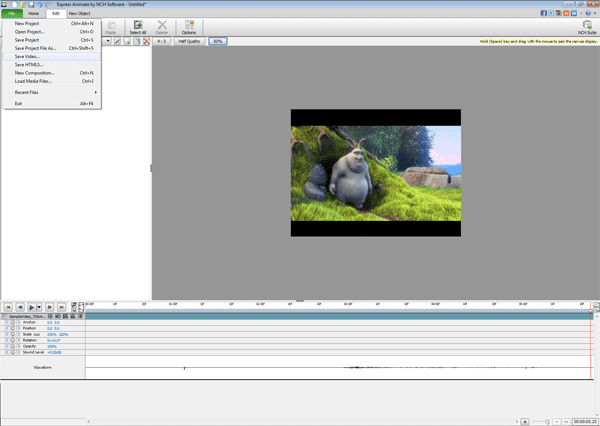Click the new file icon in title bar

tap(15, 4)
